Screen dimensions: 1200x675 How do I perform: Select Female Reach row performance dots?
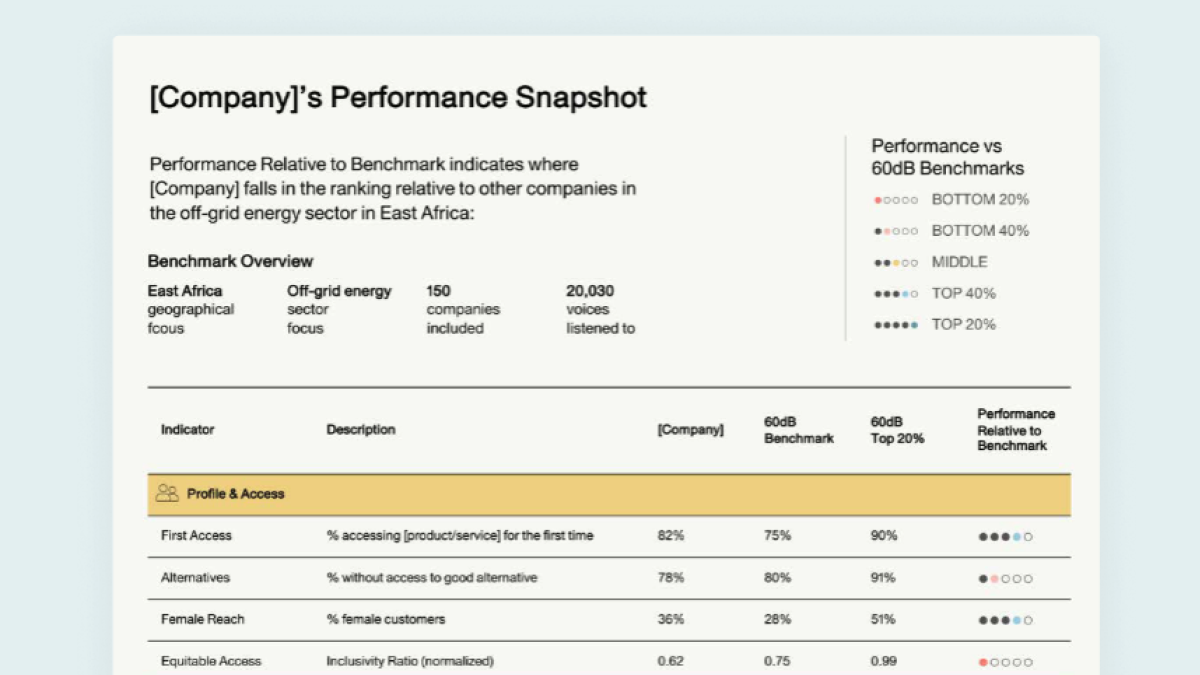coord(1005,620)
